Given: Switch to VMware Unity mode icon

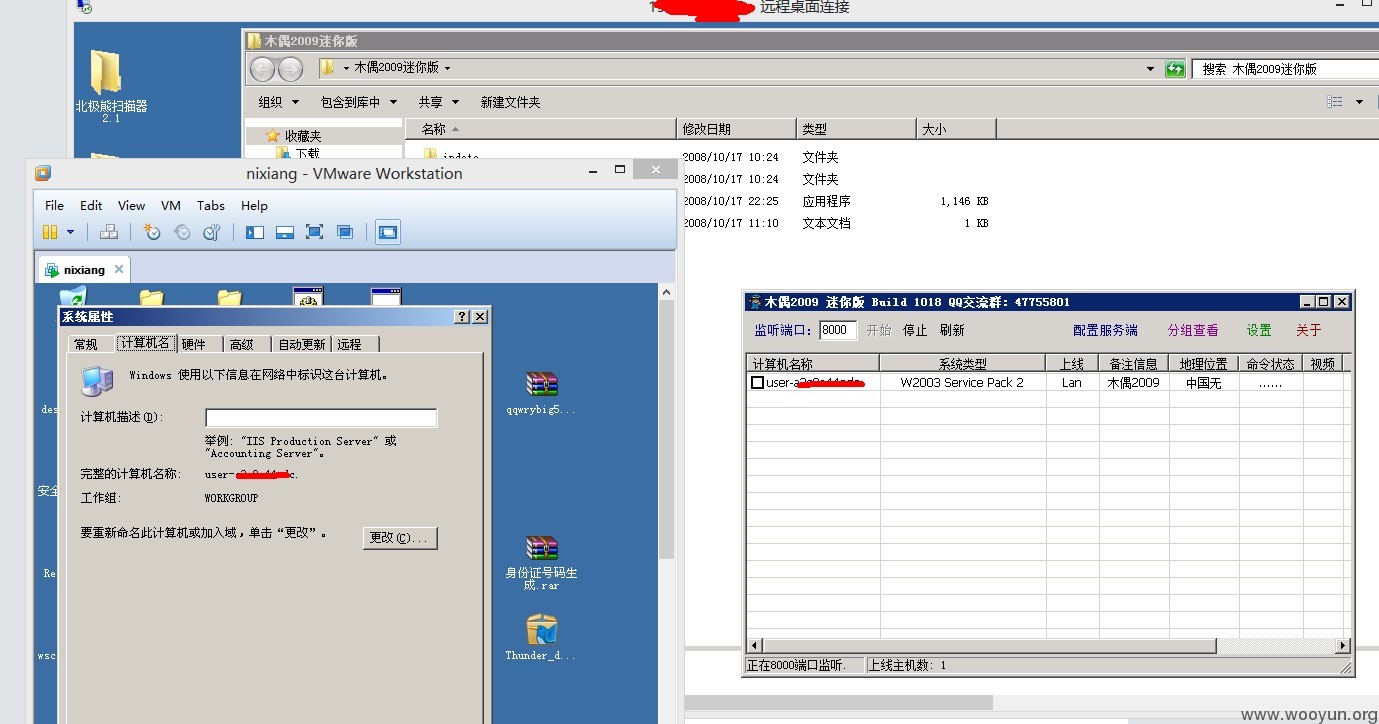Looking at the screenshot, I should point(345,232).
